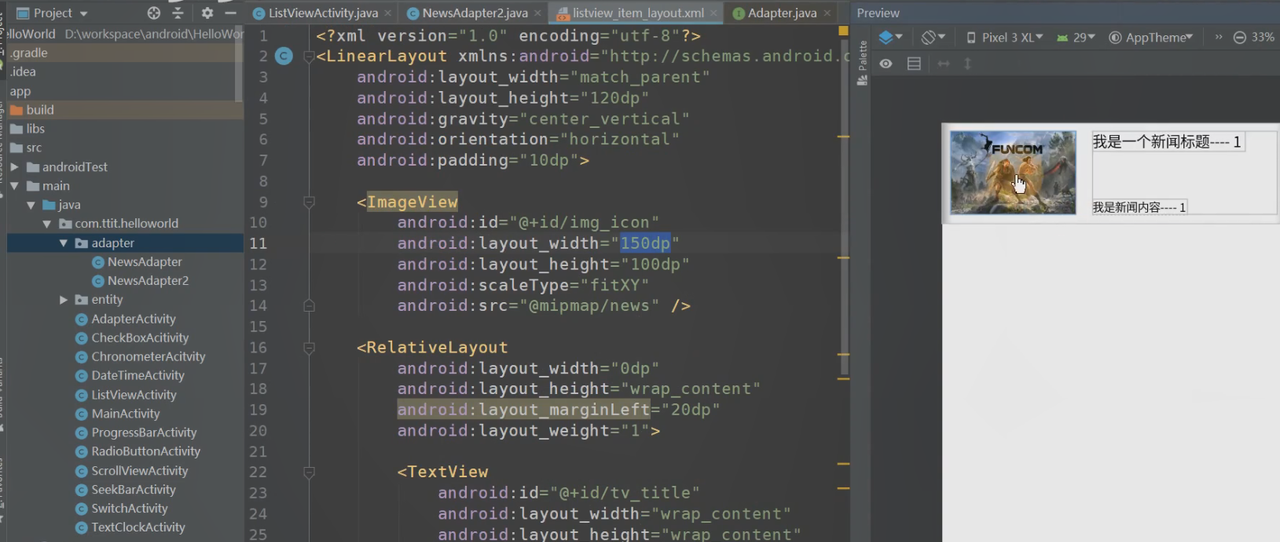Collapse the ImageView code fold marker at line 9
The image size is (1280, 542).
pyautogui.click(x=309, y=202)
